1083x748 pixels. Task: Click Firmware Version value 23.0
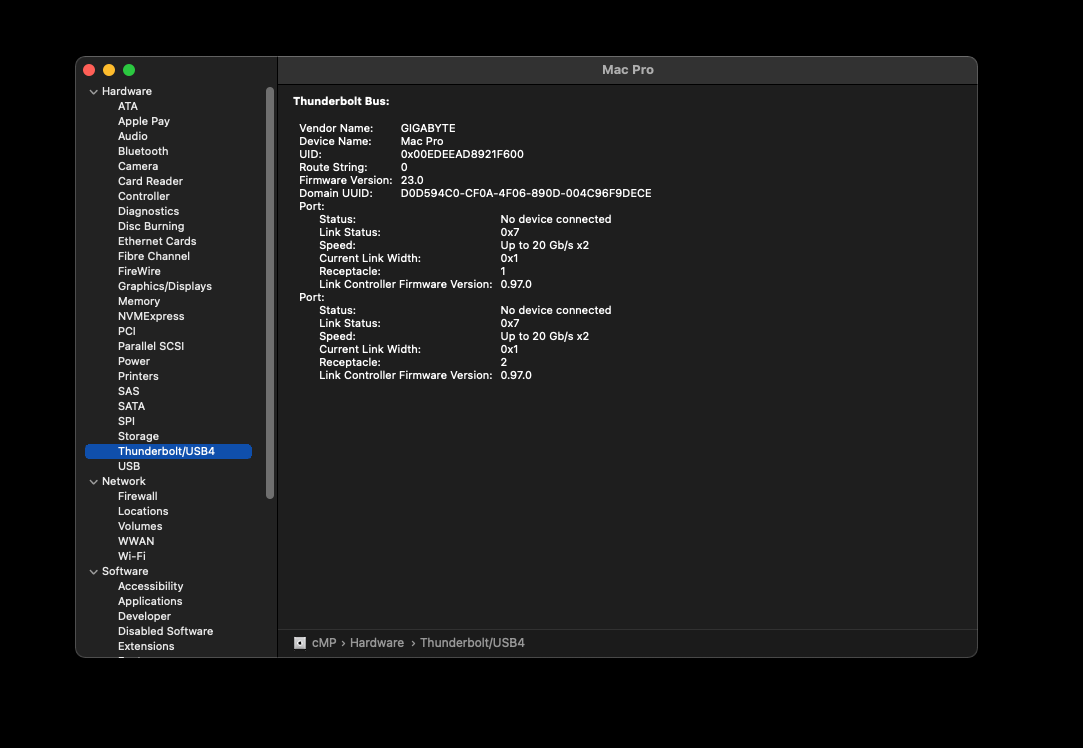pos(412,180)
